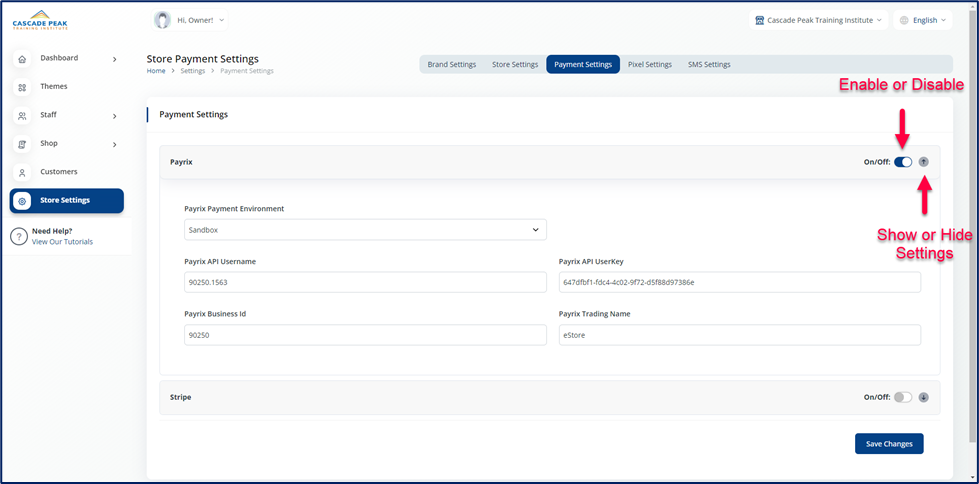Click the Need Help question mark icon
This screenshot has height=484, width=979.
[19, 236]
